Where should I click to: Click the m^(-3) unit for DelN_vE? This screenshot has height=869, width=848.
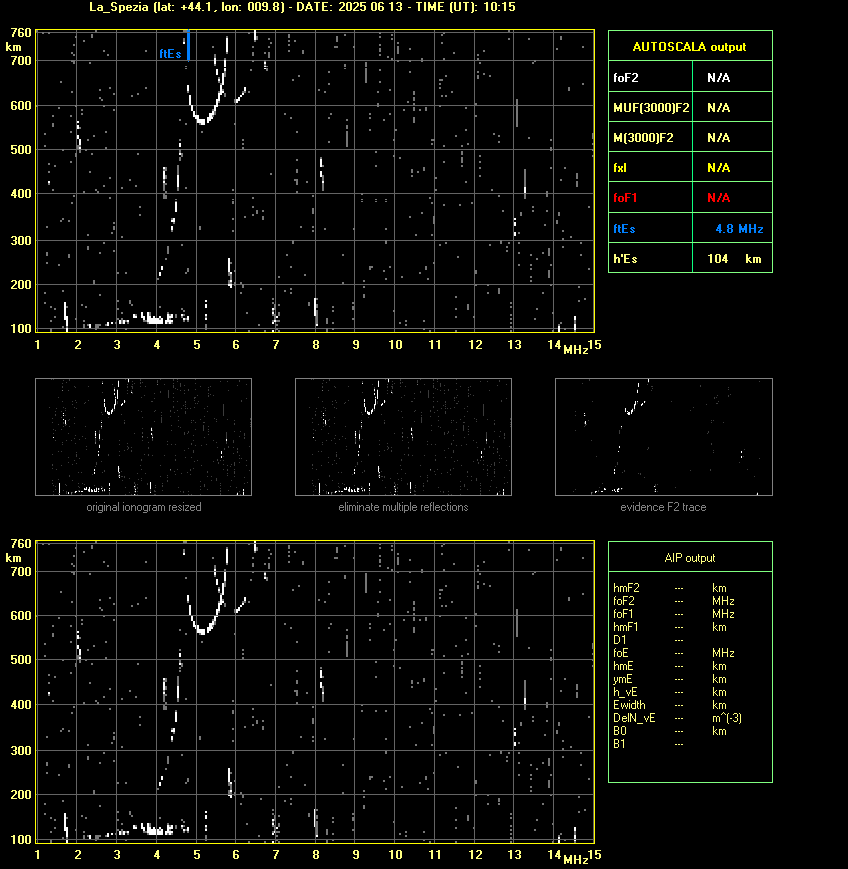click(x=727, y=718)
